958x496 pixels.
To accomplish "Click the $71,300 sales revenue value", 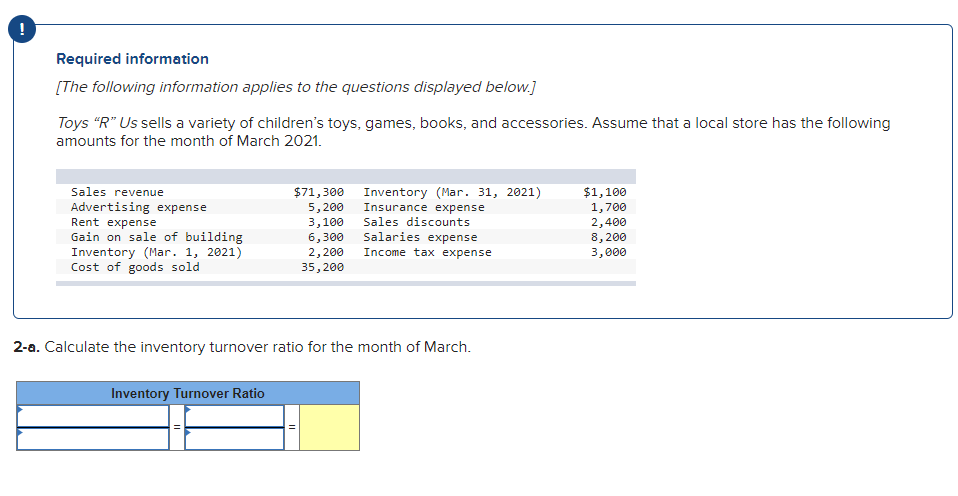I will click(319, 192).
